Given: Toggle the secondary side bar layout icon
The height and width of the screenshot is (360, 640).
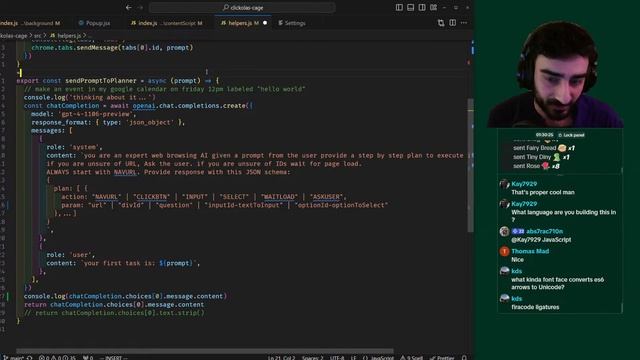Looking at the screenshot, I should click(x=422, y=7).
